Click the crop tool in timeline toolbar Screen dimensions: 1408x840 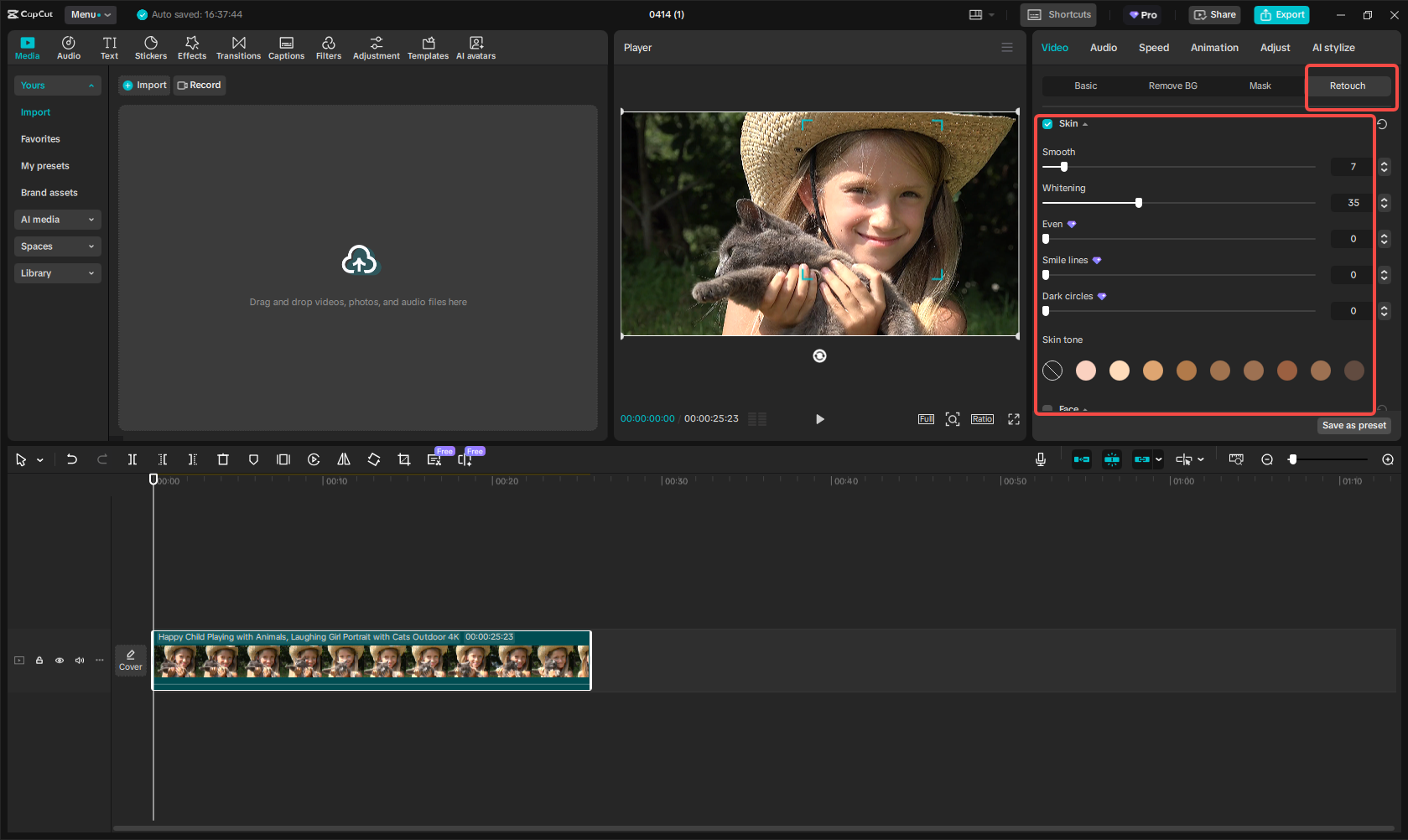404,459
